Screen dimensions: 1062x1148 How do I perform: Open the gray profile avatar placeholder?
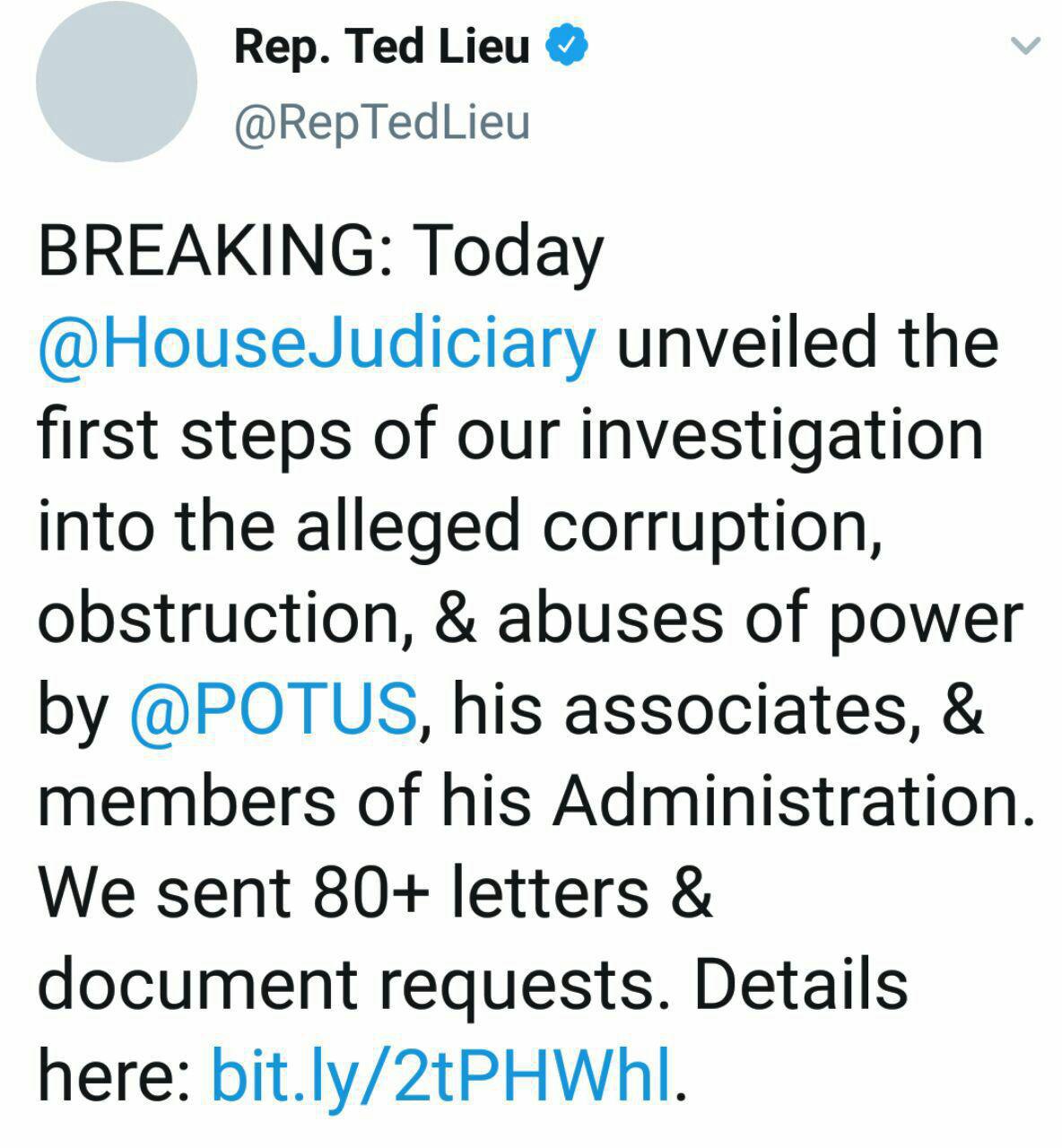[117, 82]
